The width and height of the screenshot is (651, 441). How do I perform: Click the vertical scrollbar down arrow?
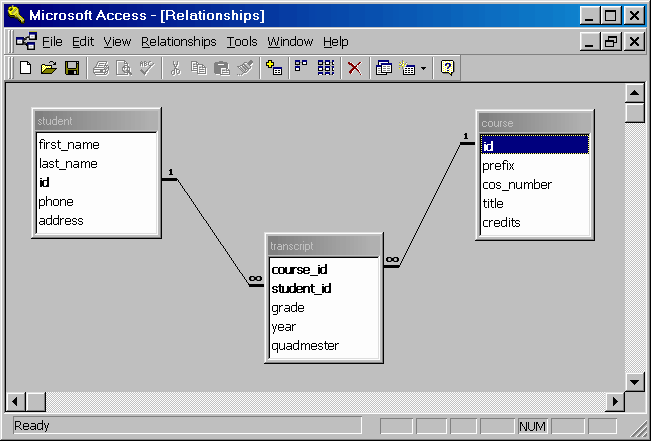[x=634, y=381]
